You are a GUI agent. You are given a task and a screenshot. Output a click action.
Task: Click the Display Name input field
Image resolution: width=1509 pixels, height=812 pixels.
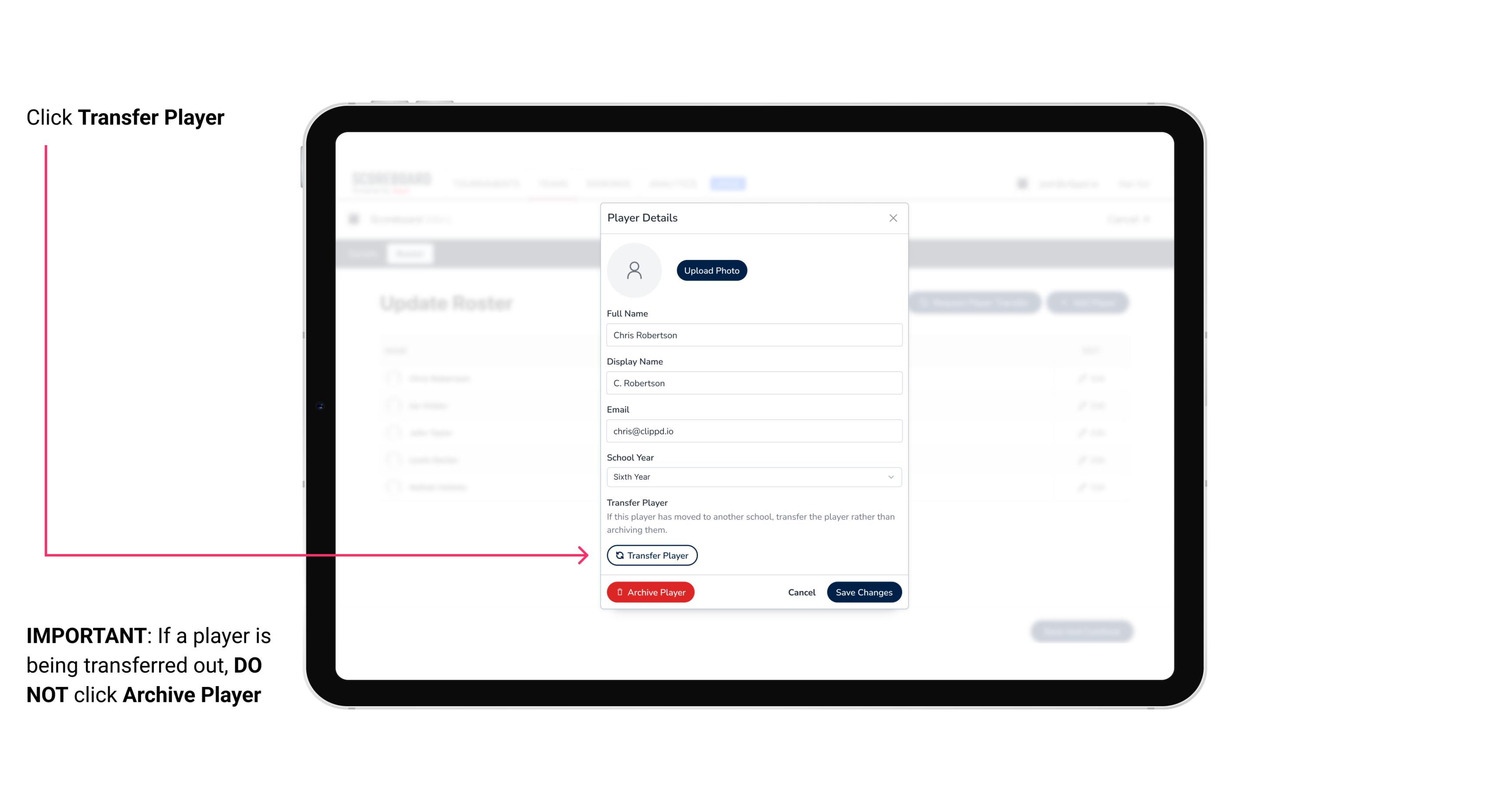coord(753,383)
